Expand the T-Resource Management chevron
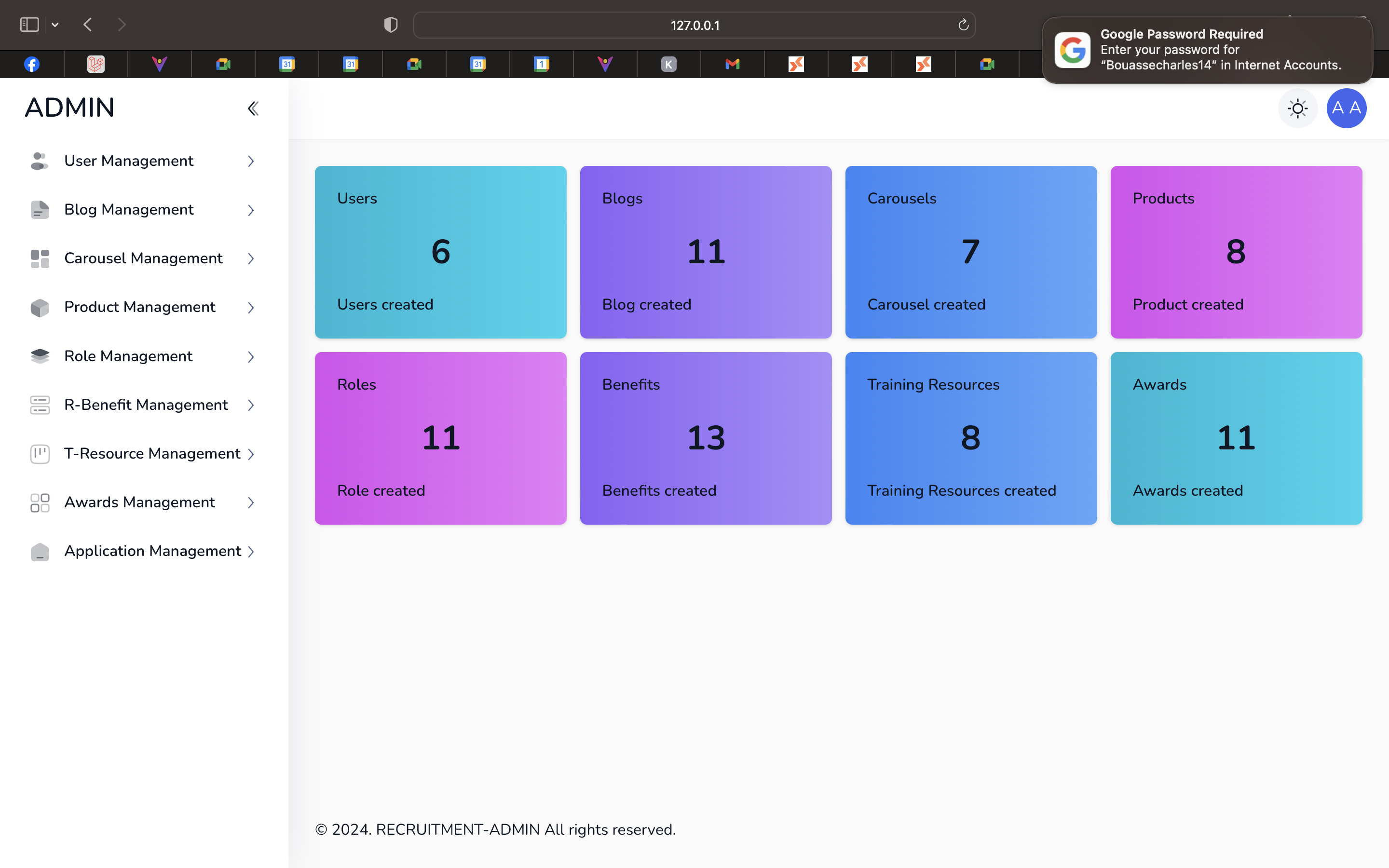1389x868 pixels. coord(251,454)
